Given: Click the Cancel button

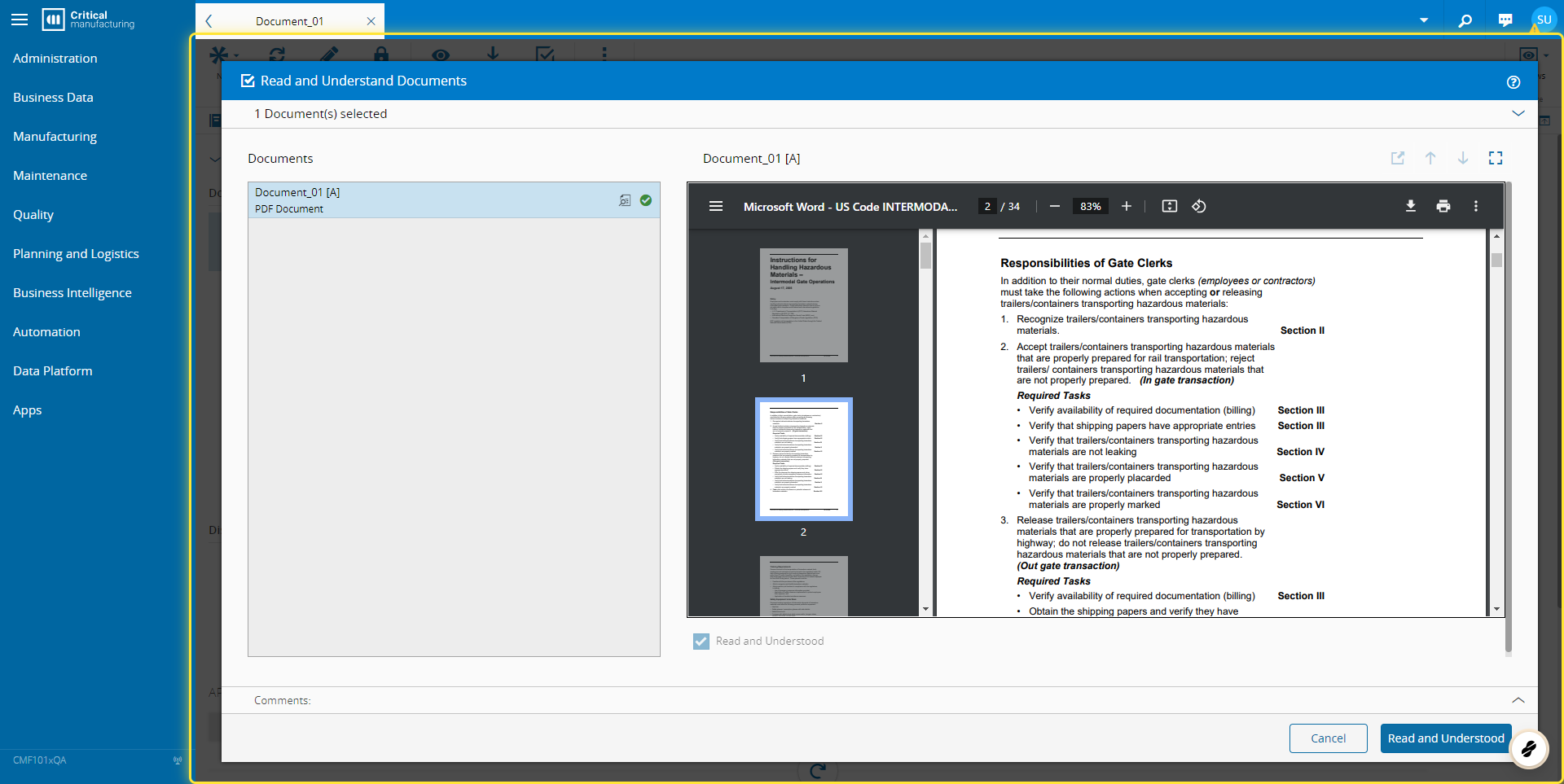Looking at the screenshot, I should point(1328,738).
